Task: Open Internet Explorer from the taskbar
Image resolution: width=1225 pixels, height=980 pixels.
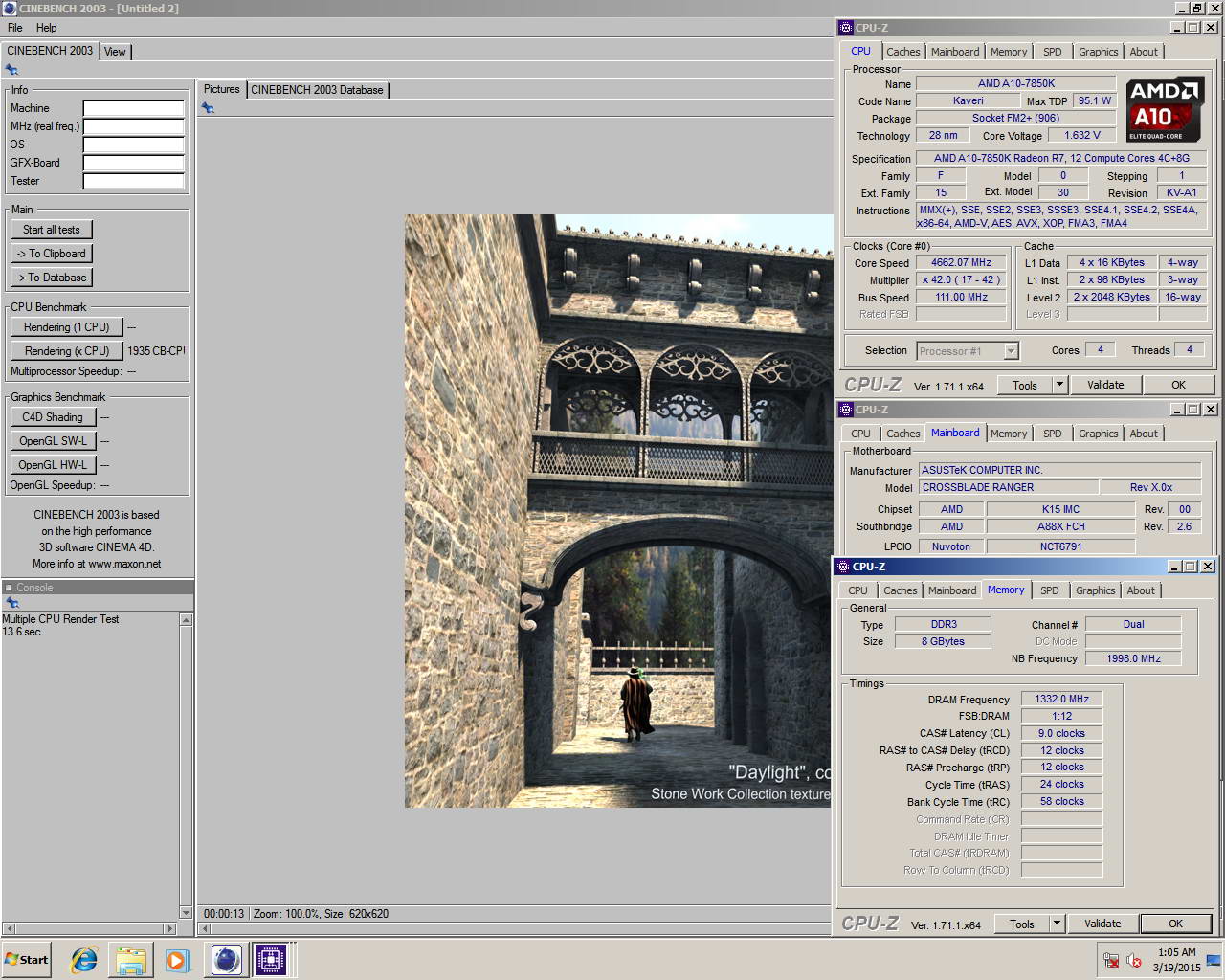Action: pyautogui.click(x=84, y=959)
